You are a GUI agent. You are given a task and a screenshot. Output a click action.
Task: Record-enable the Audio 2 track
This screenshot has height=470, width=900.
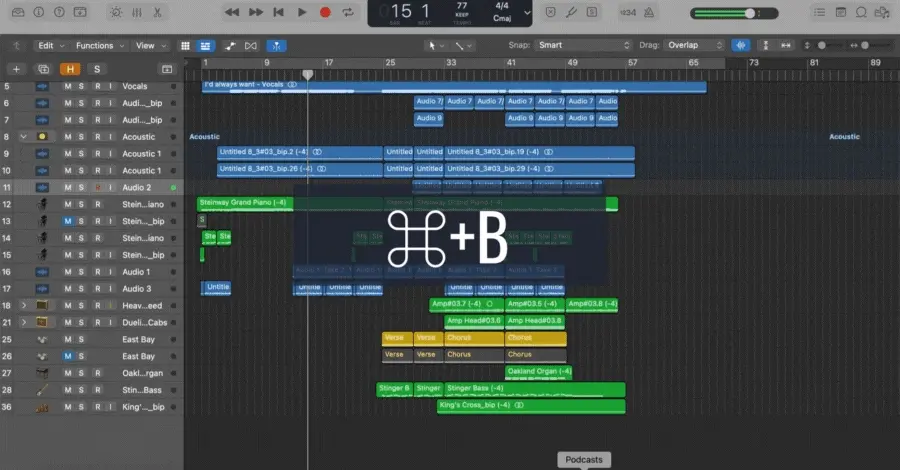coord(98,187)
